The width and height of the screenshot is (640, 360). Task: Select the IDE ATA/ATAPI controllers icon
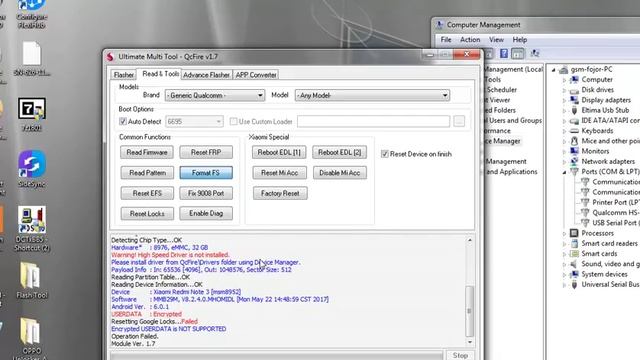click(x=574, y=120)
